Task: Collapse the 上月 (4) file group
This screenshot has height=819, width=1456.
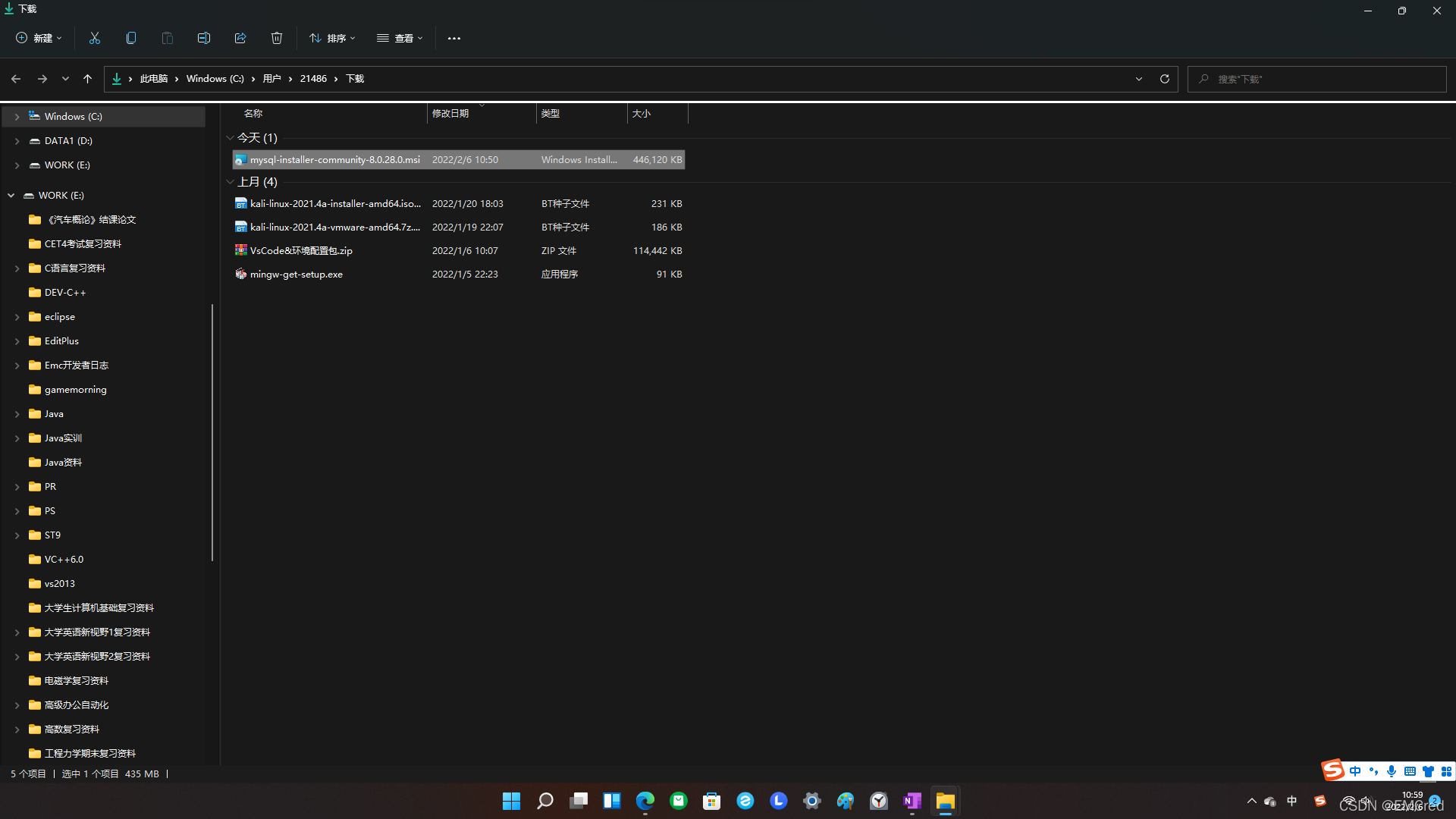Action: (x=230, y=182)
